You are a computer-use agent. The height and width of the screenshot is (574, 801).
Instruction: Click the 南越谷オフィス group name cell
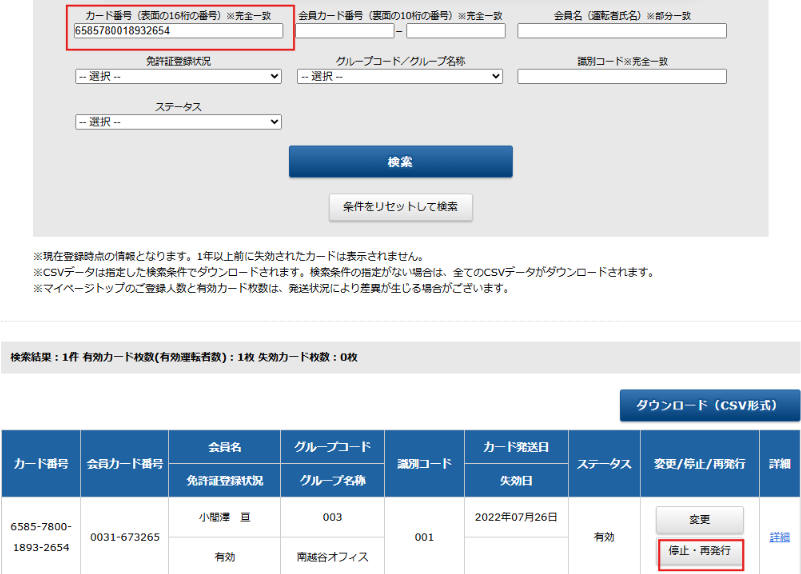tap(333, 557)
